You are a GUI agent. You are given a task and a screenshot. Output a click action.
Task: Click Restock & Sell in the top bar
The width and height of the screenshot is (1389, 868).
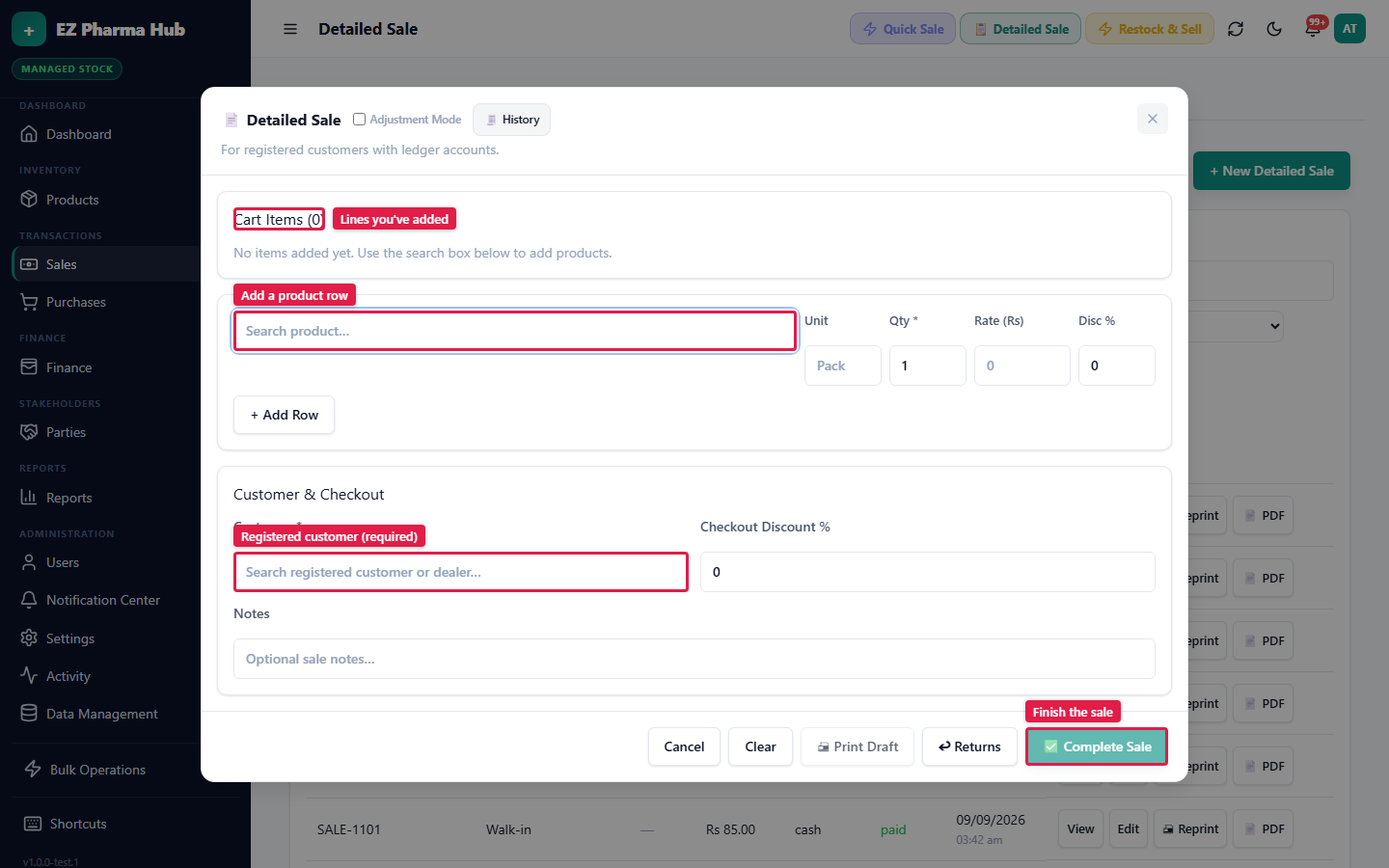tap(1150, 29)
